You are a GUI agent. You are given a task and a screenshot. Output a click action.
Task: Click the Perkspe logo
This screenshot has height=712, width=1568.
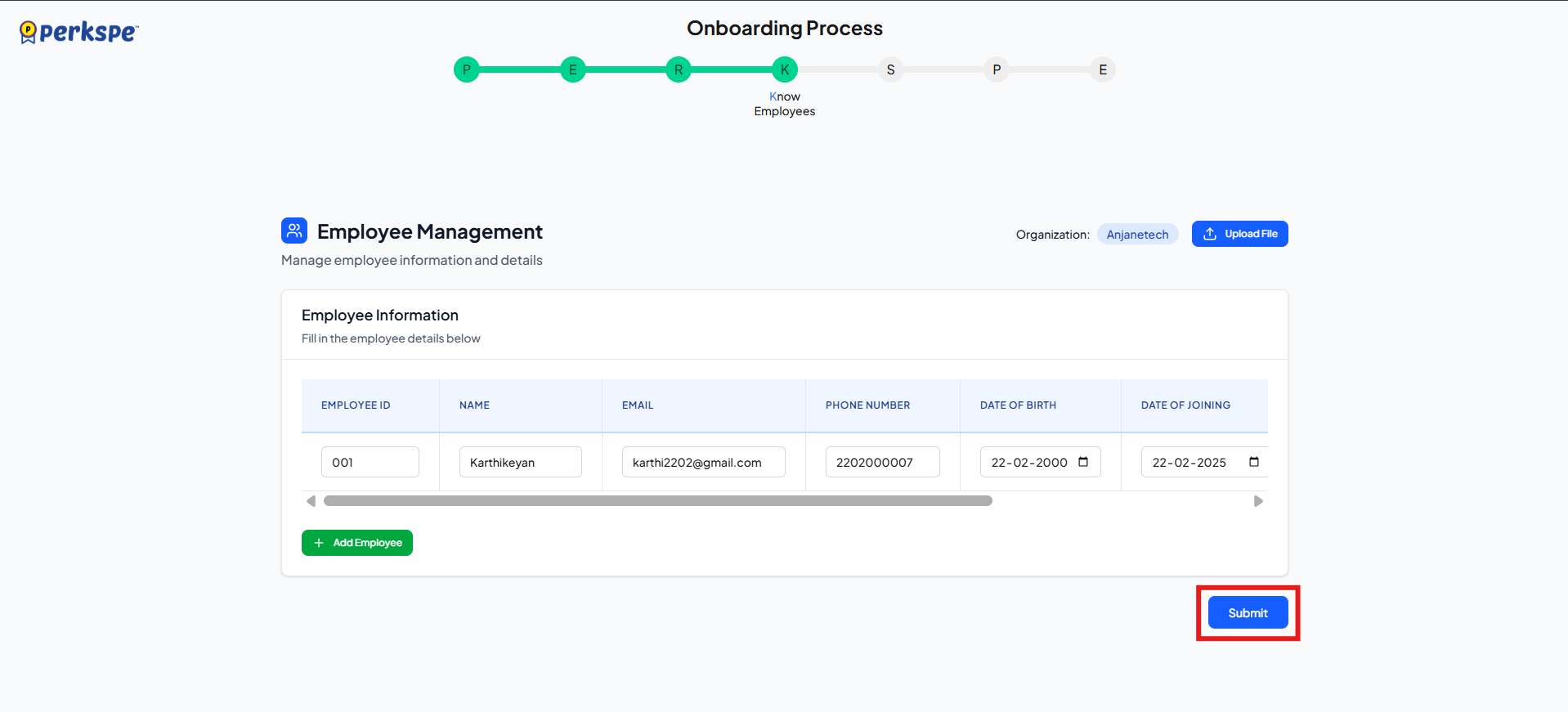pos(79,32)
